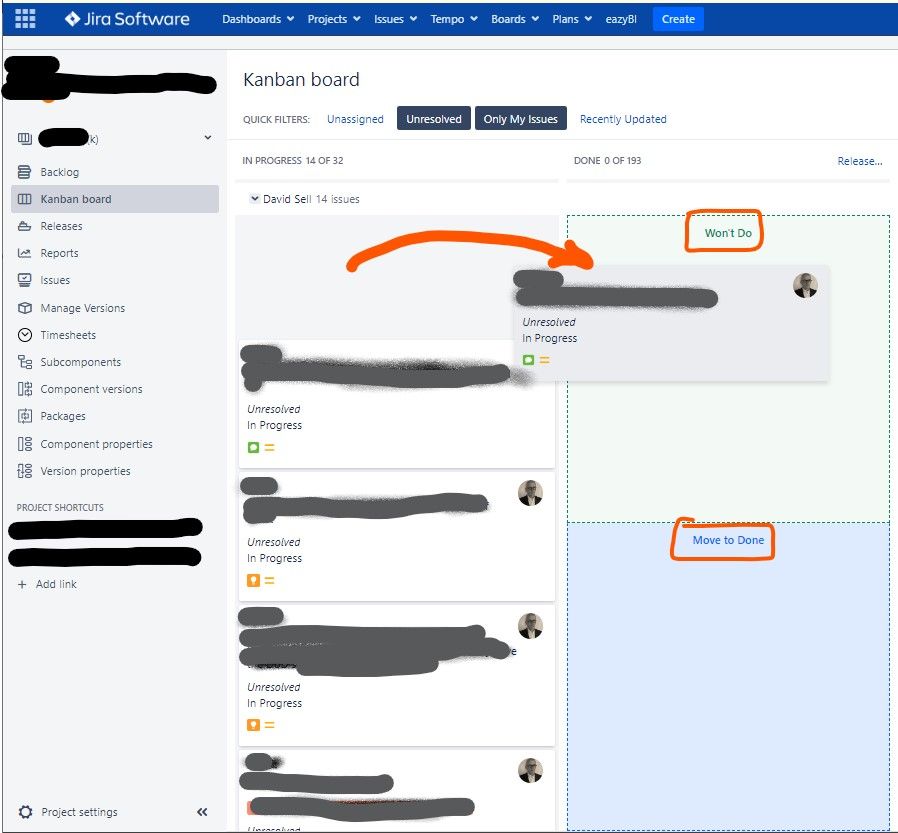Open Component properties

96,444
